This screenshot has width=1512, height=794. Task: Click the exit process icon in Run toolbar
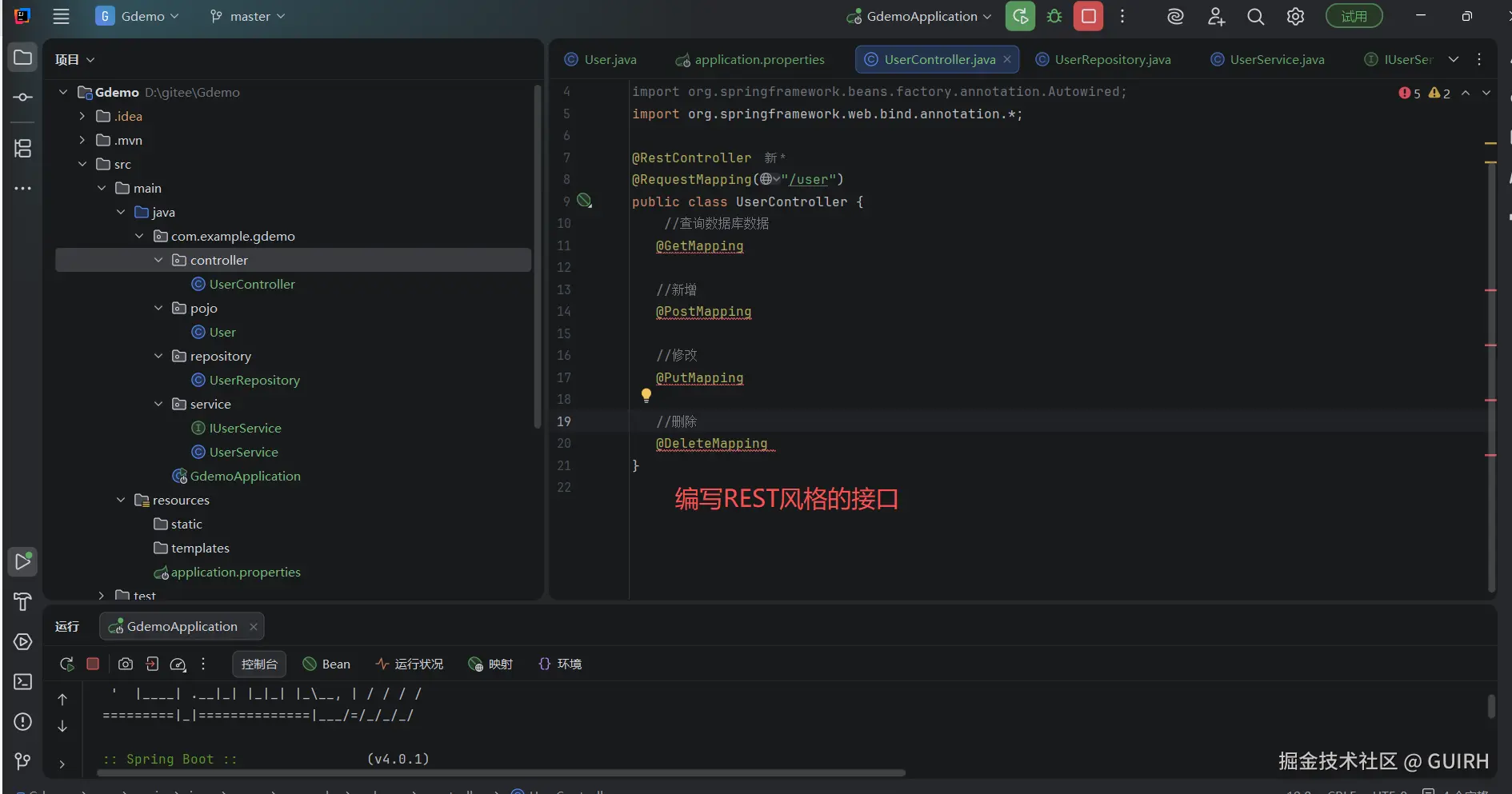click(152, 664)
